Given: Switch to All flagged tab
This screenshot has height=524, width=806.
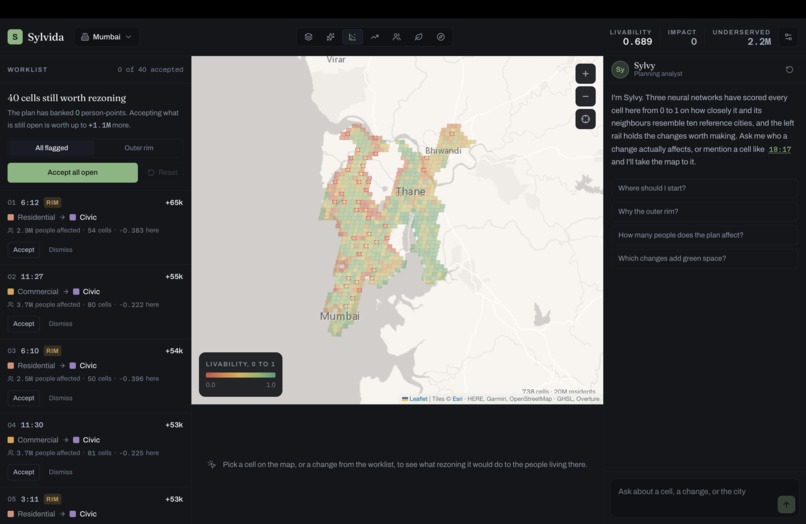Looking at the screenshot, I should (x=51, y=148).
